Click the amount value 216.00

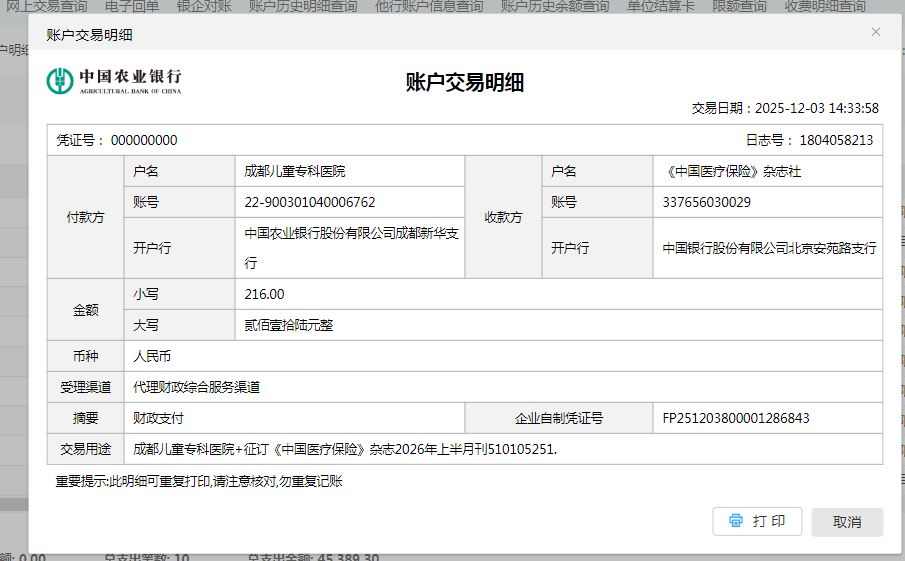coord(265,294)
